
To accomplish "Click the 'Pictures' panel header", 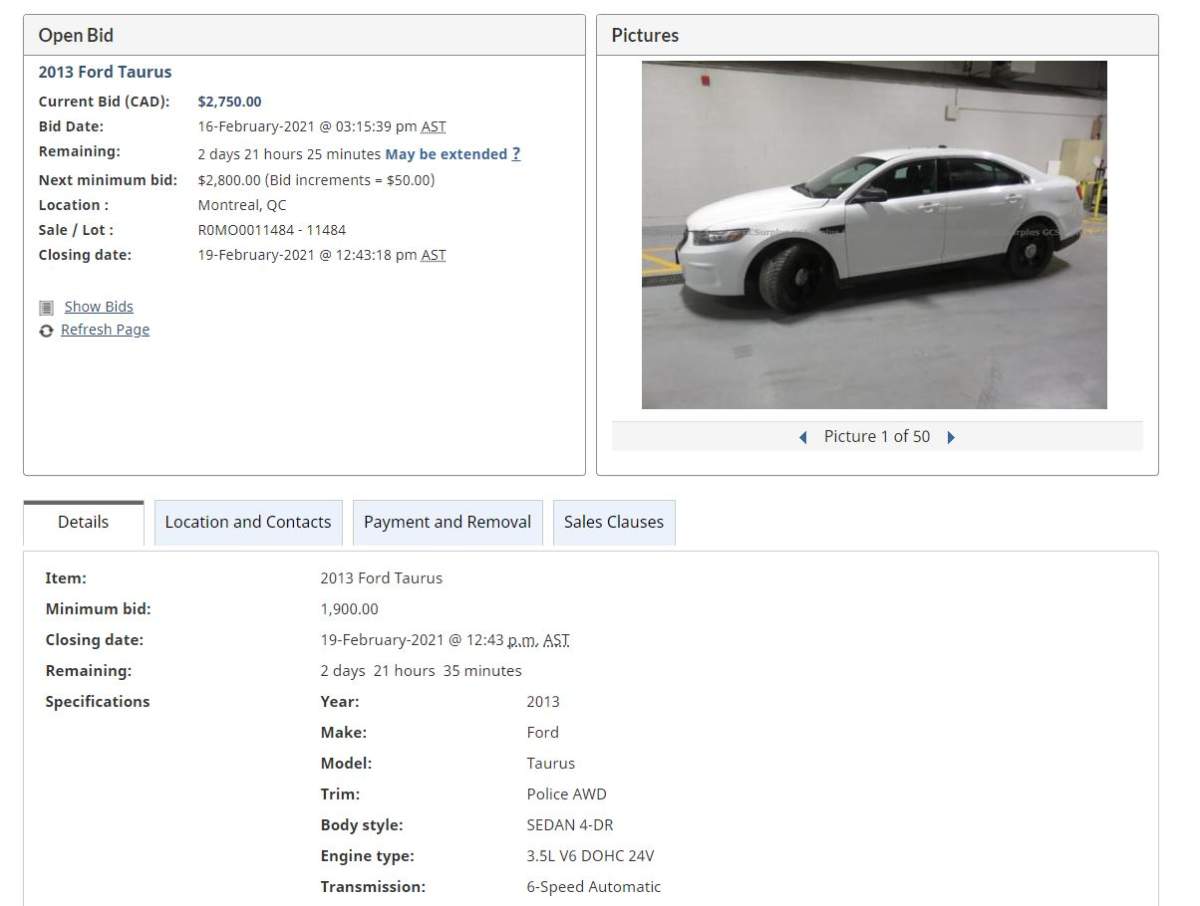I will (x=877, y=35).
